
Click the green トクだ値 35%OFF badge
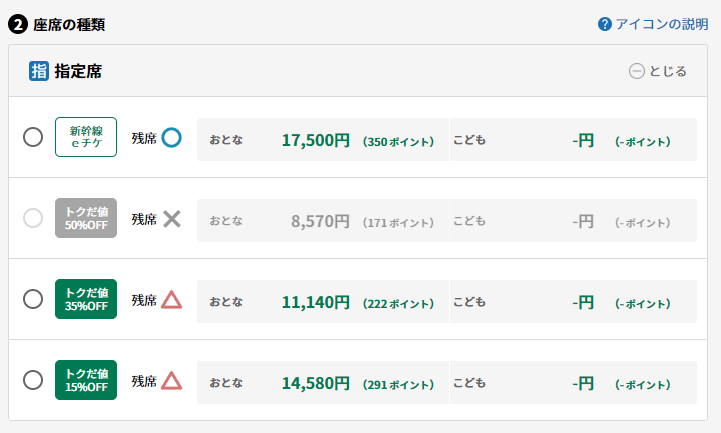(x=86, y=299)
